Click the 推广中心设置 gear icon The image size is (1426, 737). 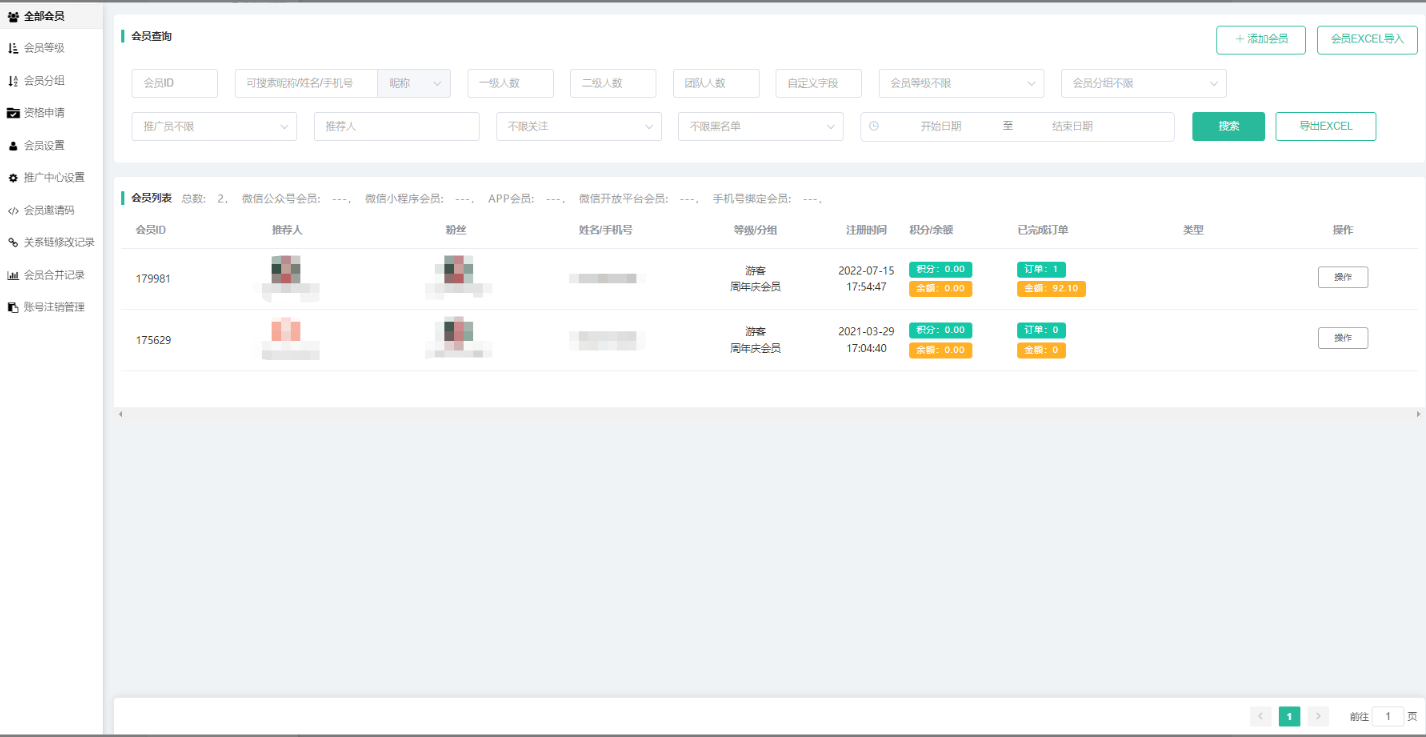[x=13, y=178]
